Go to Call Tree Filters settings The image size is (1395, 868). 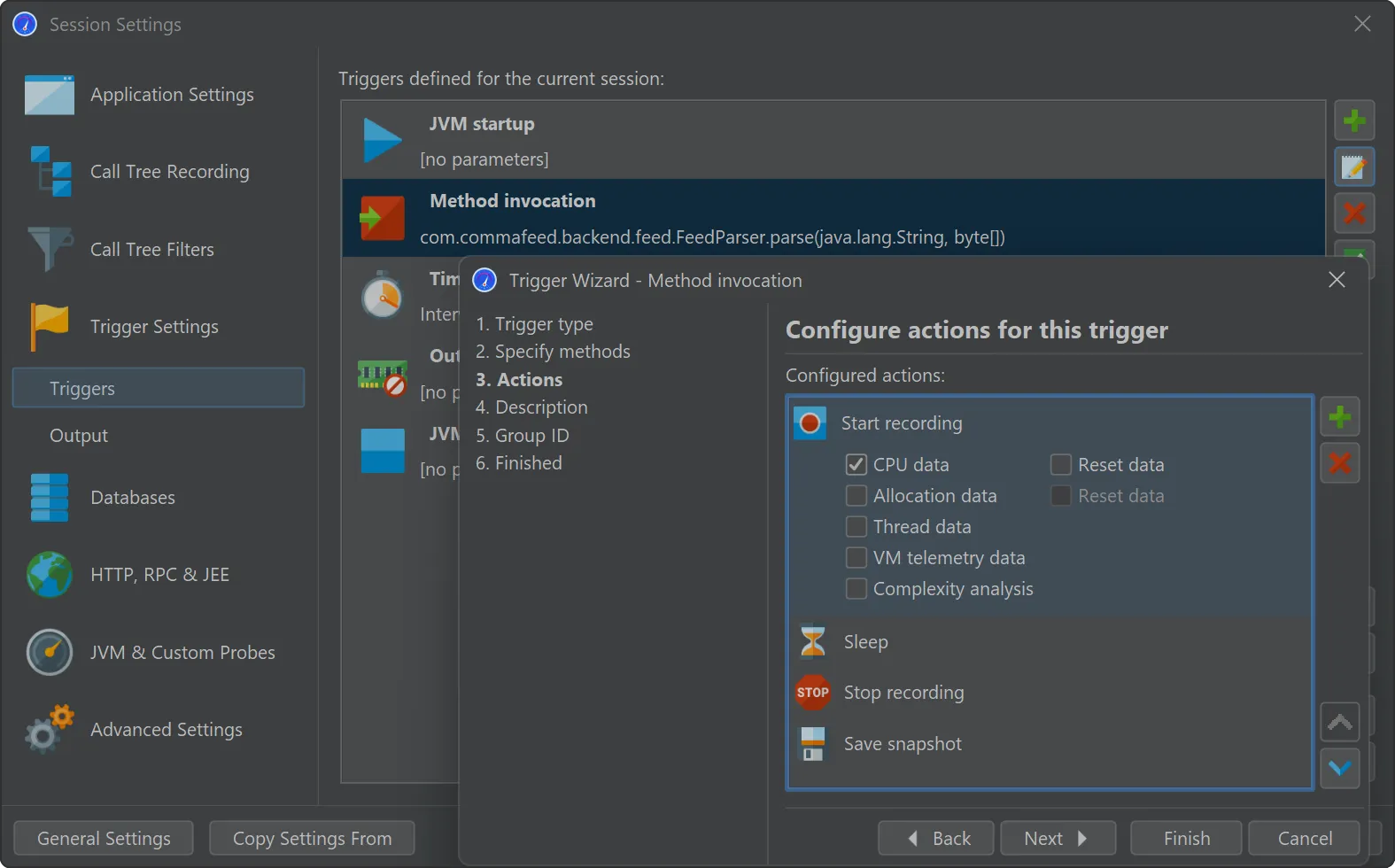(151, 250)
